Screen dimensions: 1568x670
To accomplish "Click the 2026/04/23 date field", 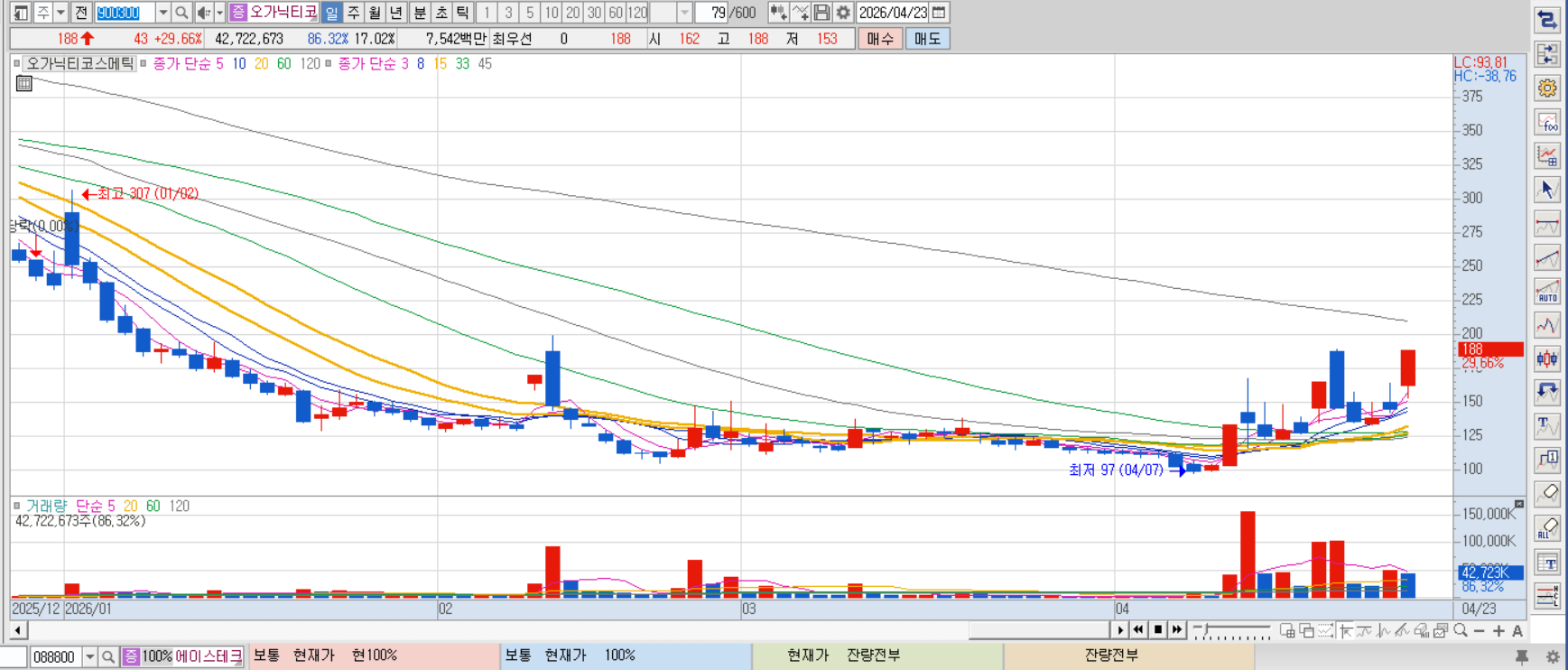I will click(893, 13).
